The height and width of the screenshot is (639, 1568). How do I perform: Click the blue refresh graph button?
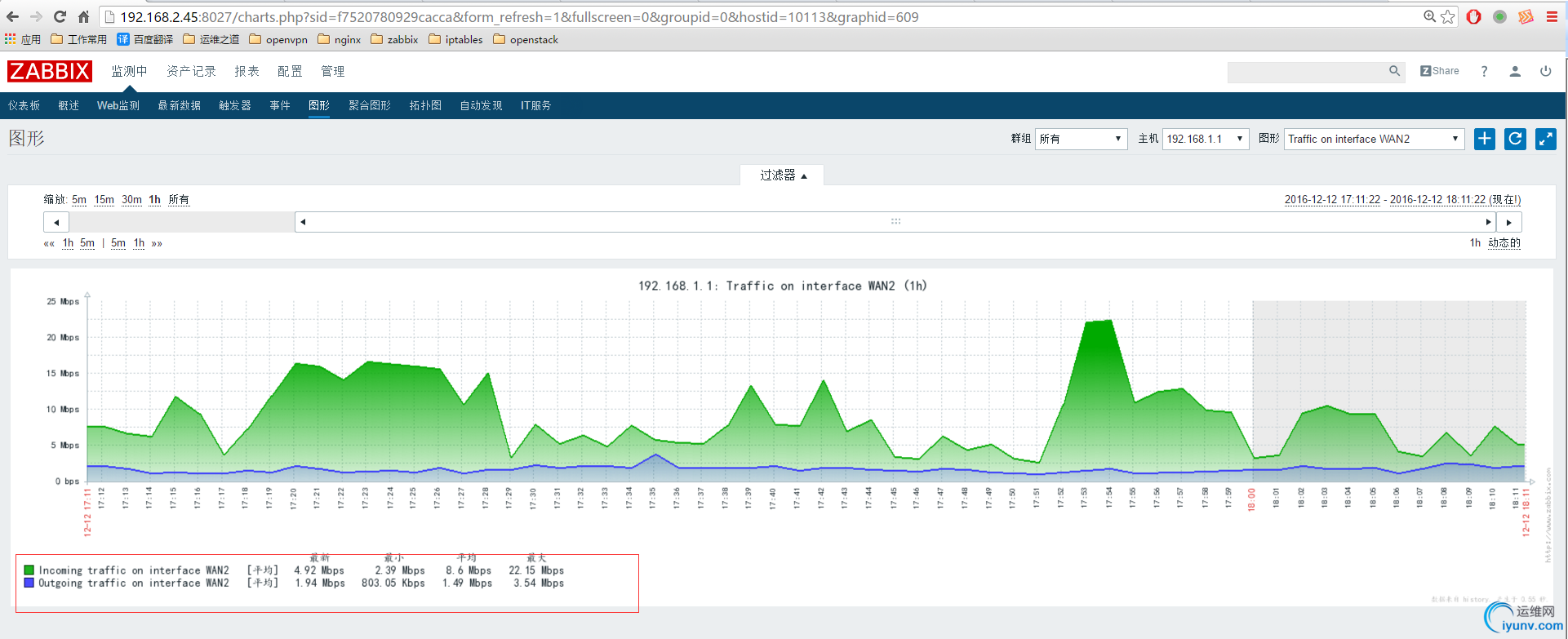1515,139
